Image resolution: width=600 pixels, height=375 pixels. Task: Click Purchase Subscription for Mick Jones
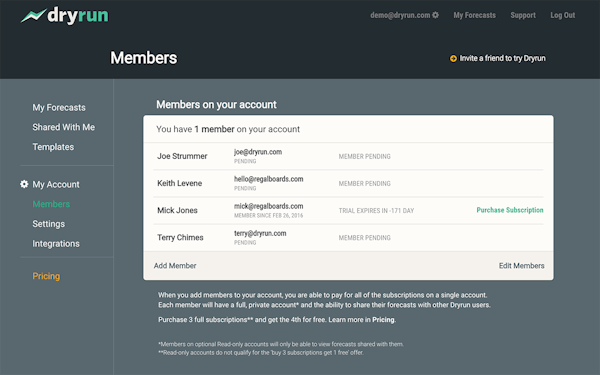click(x=510, y=210)
